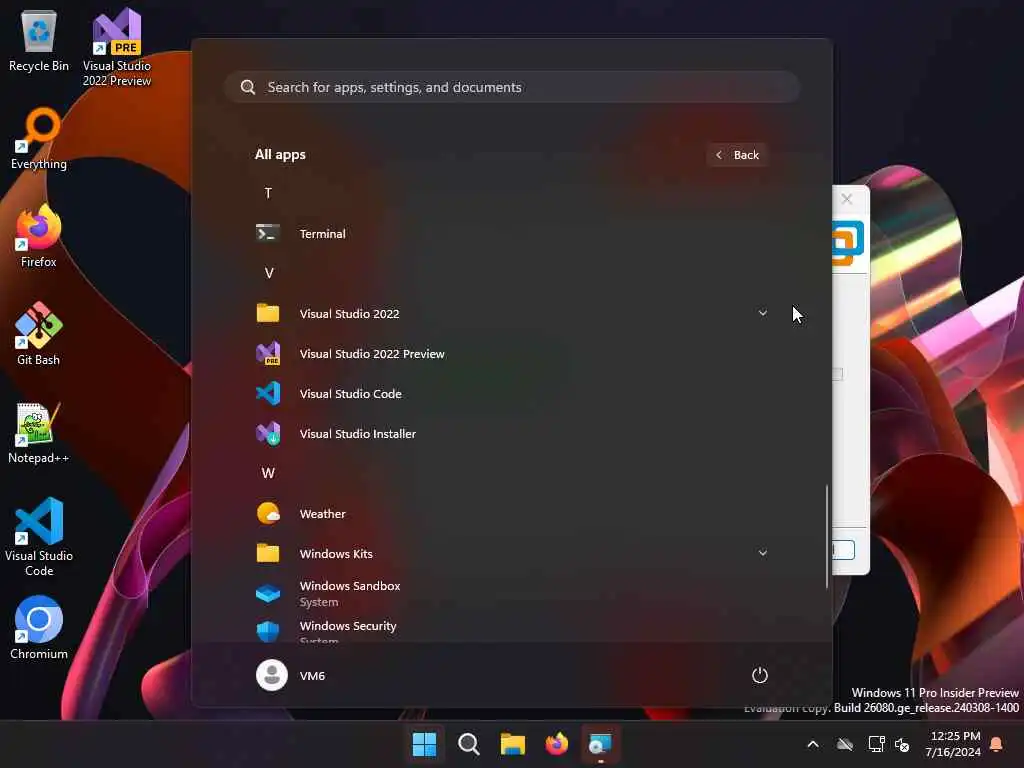
Task: Open the notifications bell icon
Action: (997, 744)
